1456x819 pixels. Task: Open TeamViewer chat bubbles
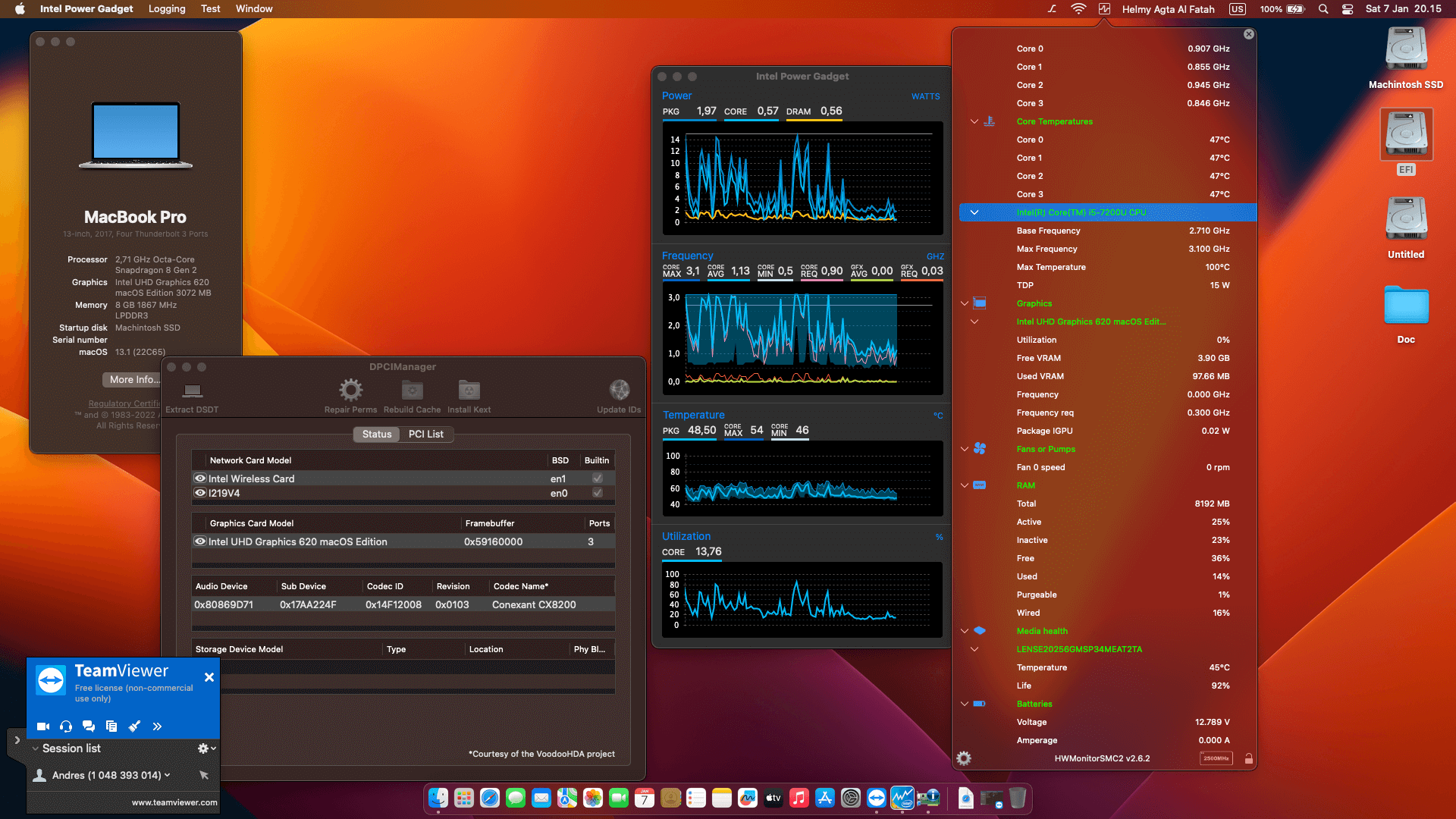[89, 726]
